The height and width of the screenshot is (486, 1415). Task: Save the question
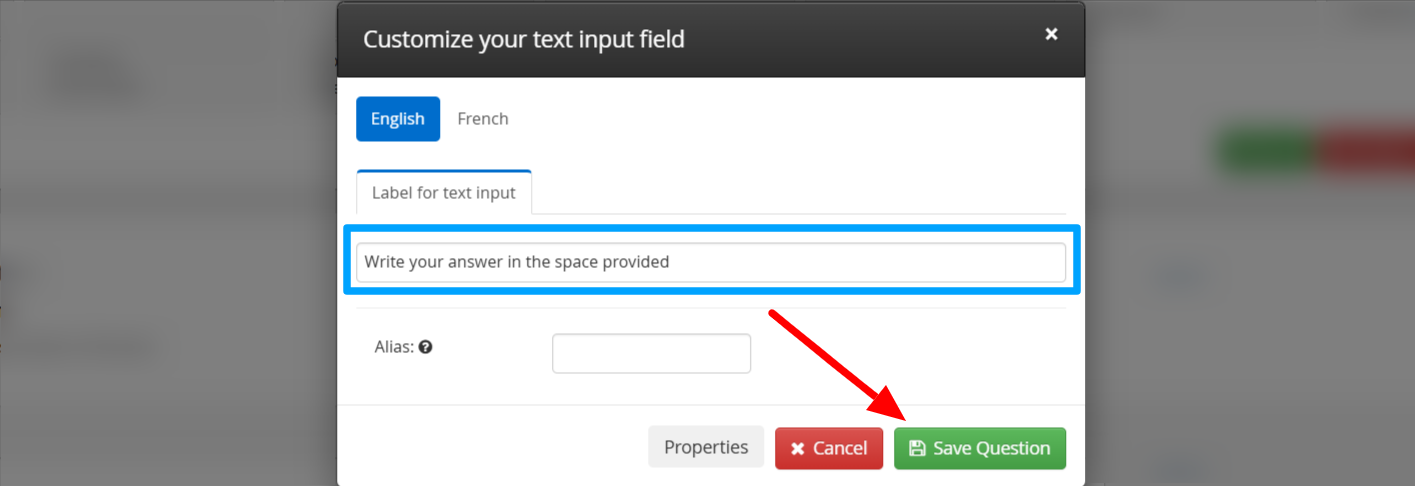[x=980, y=448]
